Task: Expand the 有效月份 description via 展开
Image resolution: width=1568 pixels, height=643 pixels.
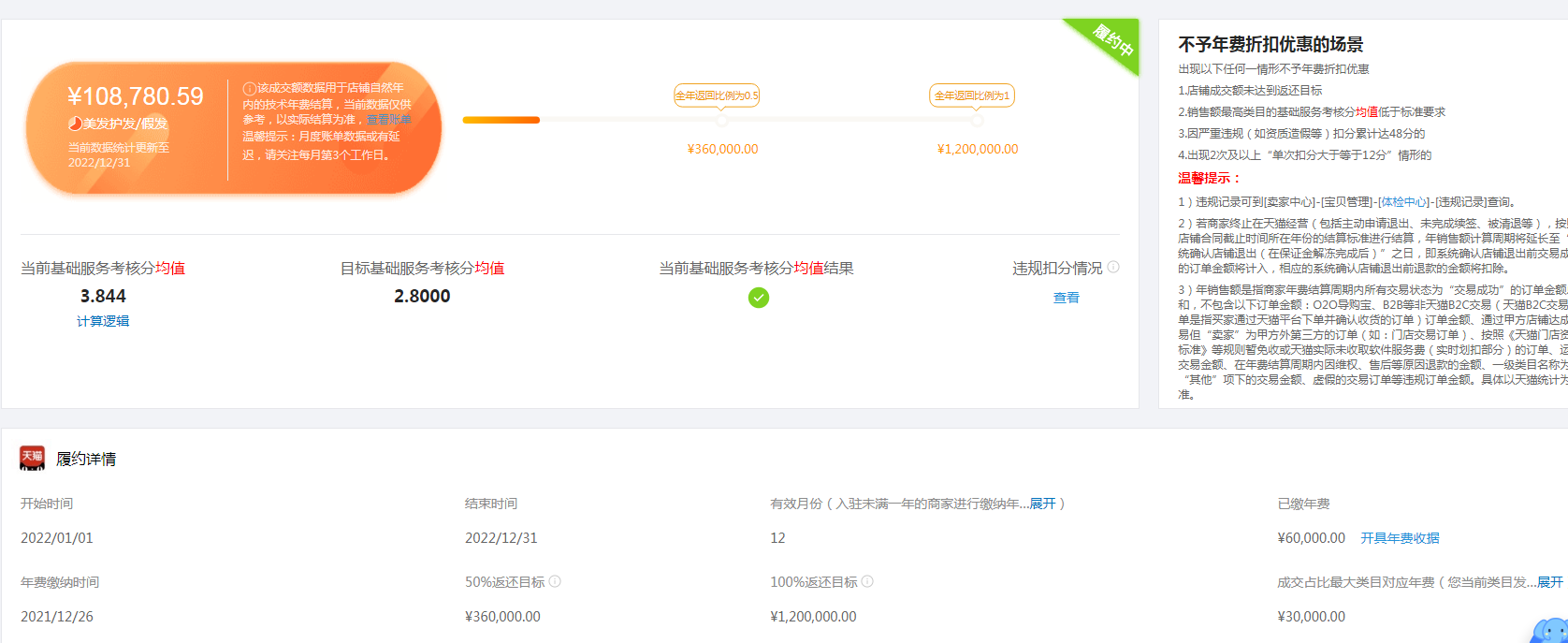Action: point(1043,504)
